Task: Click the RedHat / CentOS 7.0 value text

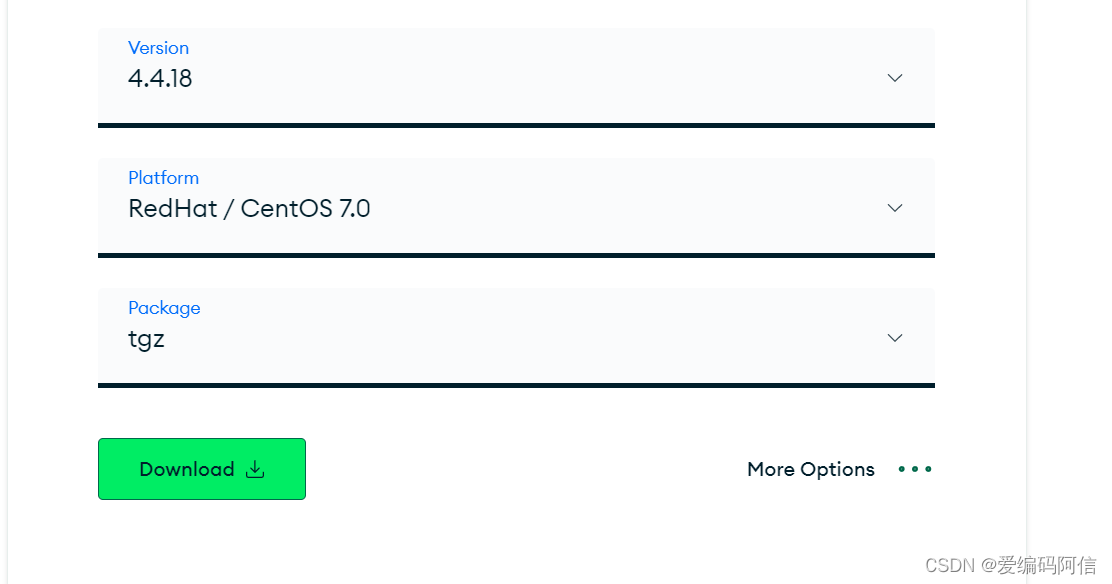Action: pos(249,209)
